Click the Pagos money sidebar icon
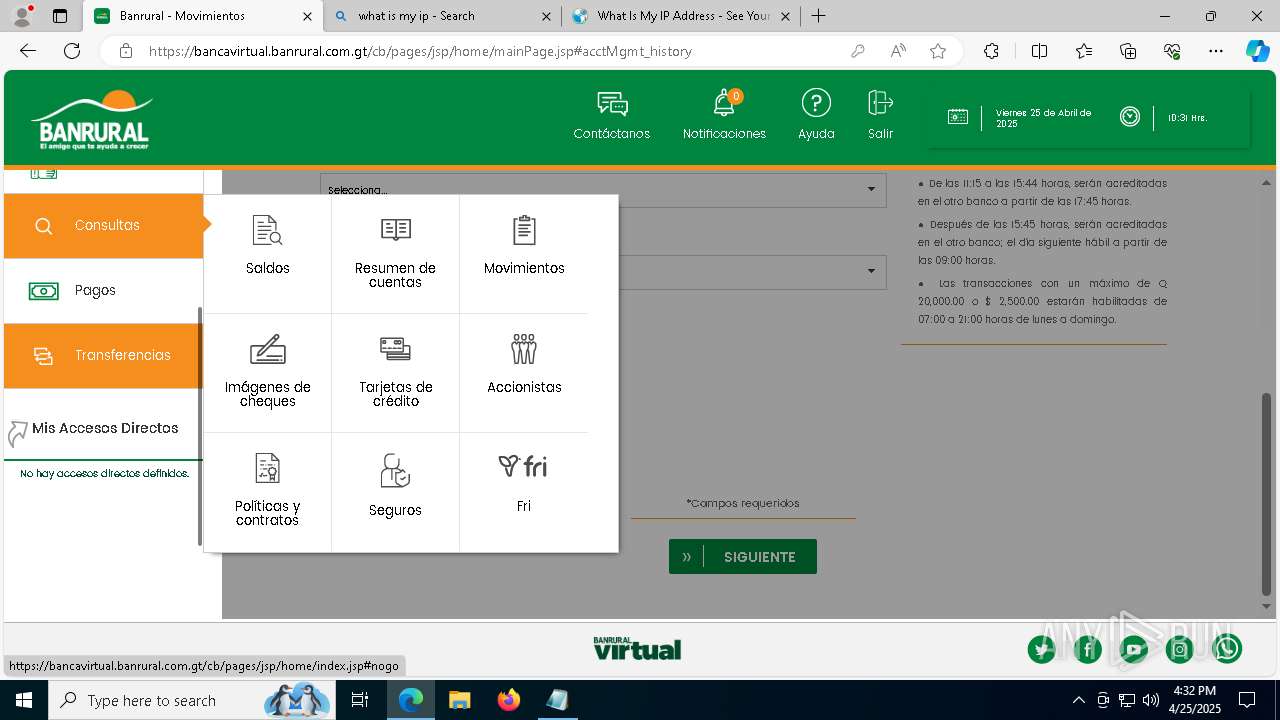This screenshot has width=1280, height=720. click(43, 291)
